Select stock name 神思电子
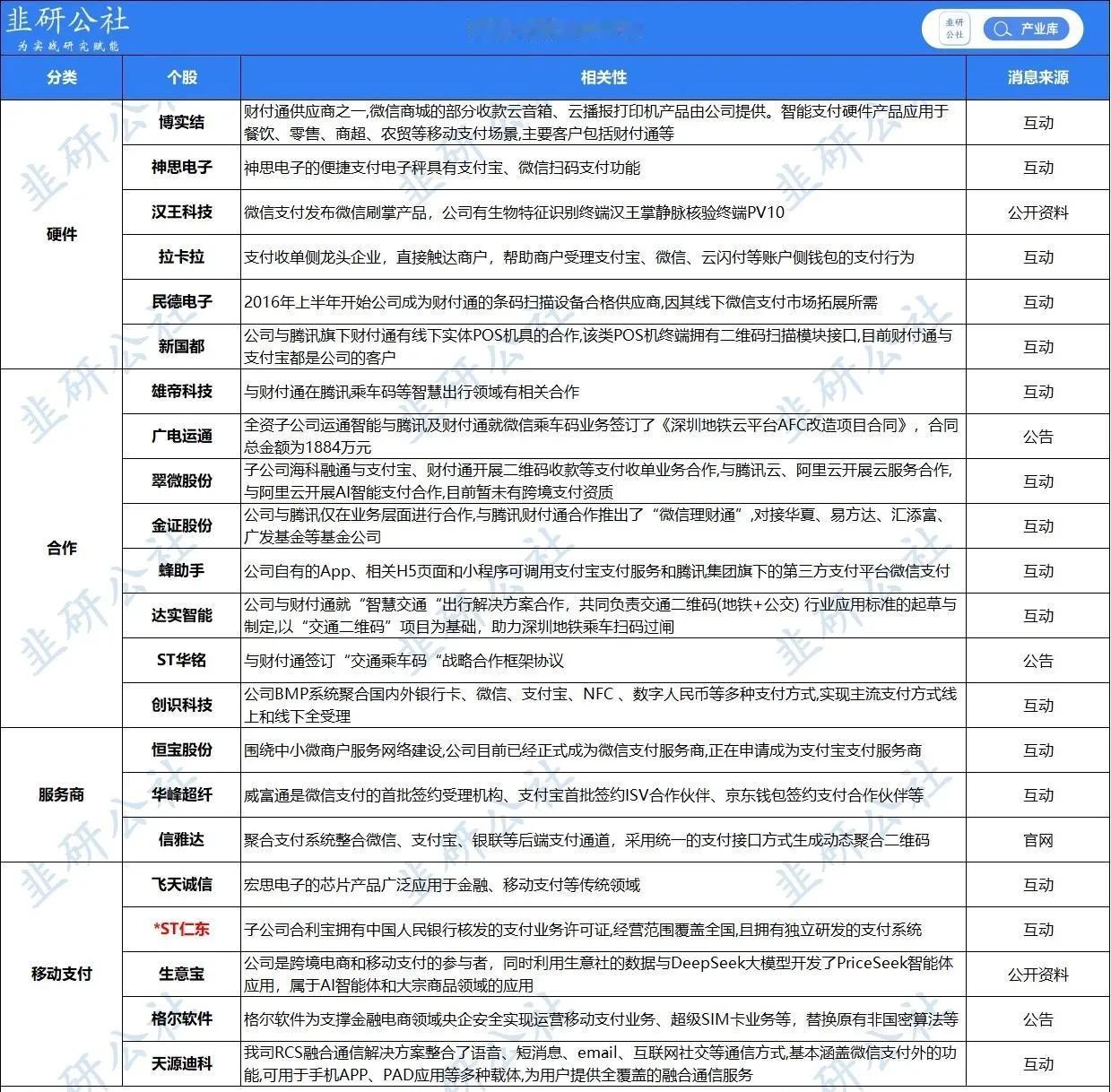The height and width of the screenshot is (1092, 1111). (x=181, y=167)
